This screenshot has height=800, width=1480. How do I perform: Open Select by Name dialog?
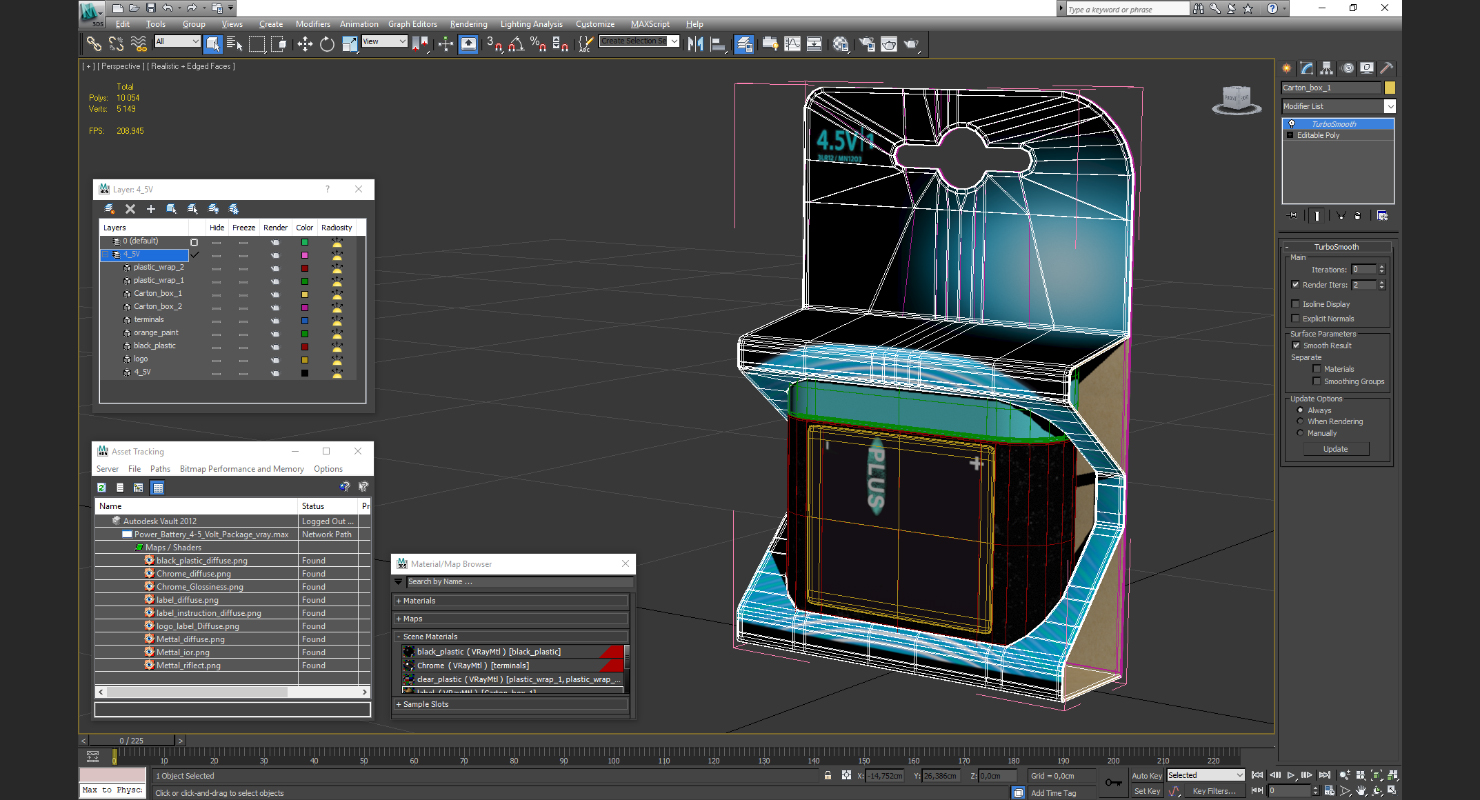(x=235, y=44)
